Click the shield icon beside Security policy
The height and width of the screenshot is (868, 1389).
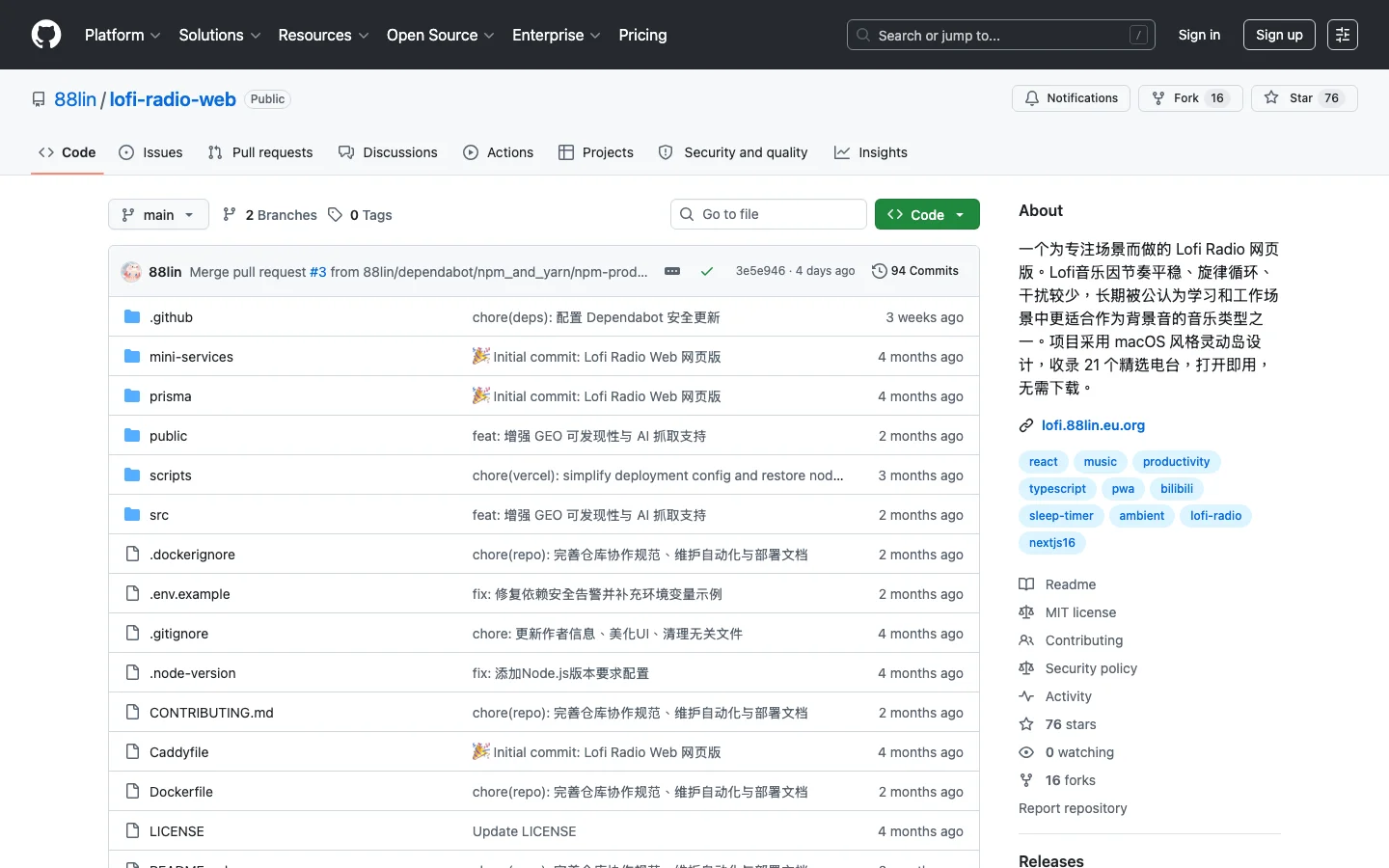tap(1026, 668)
